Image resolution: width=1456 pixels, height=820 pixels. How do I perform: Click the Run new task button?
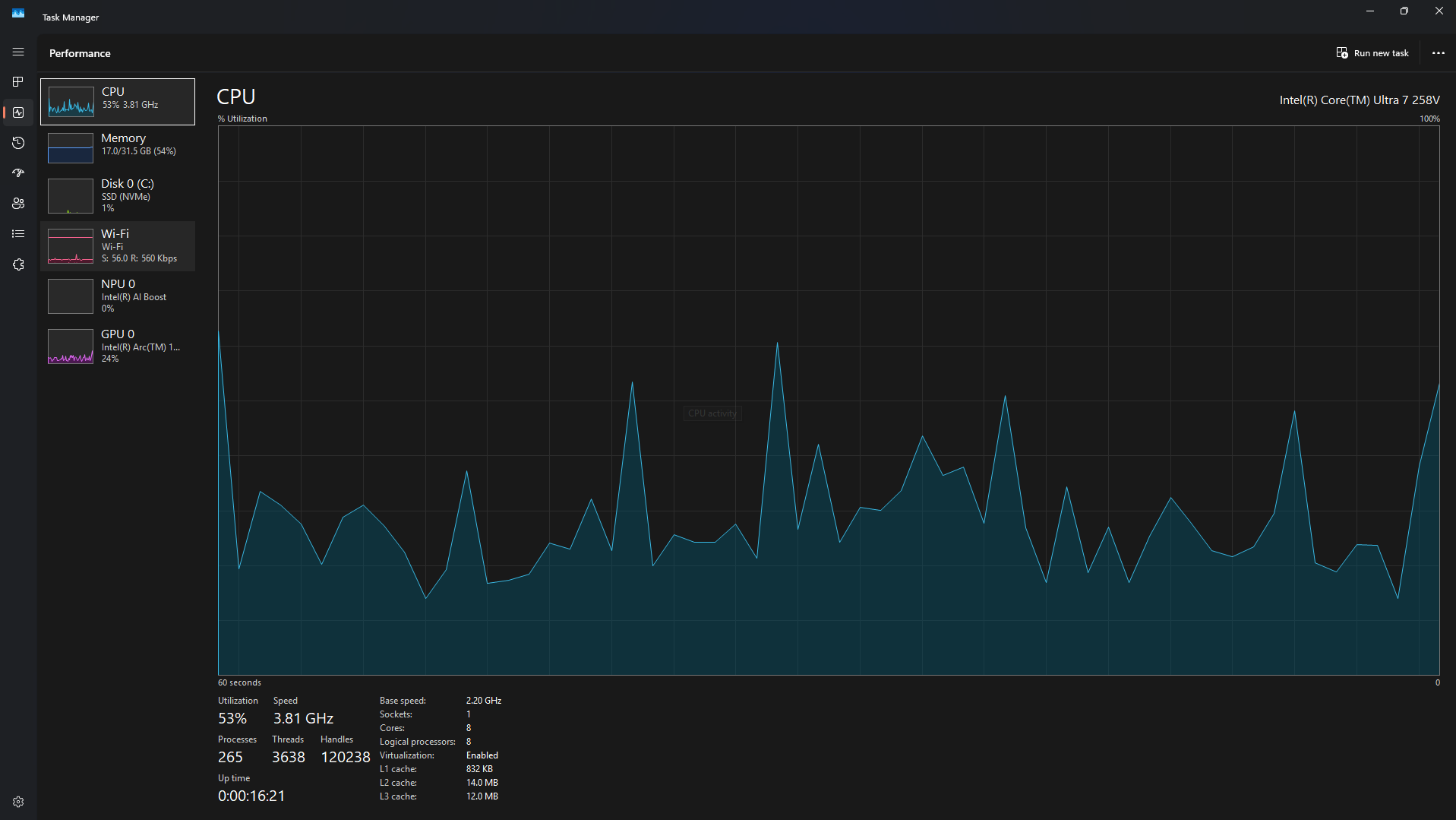[1372, 53]
